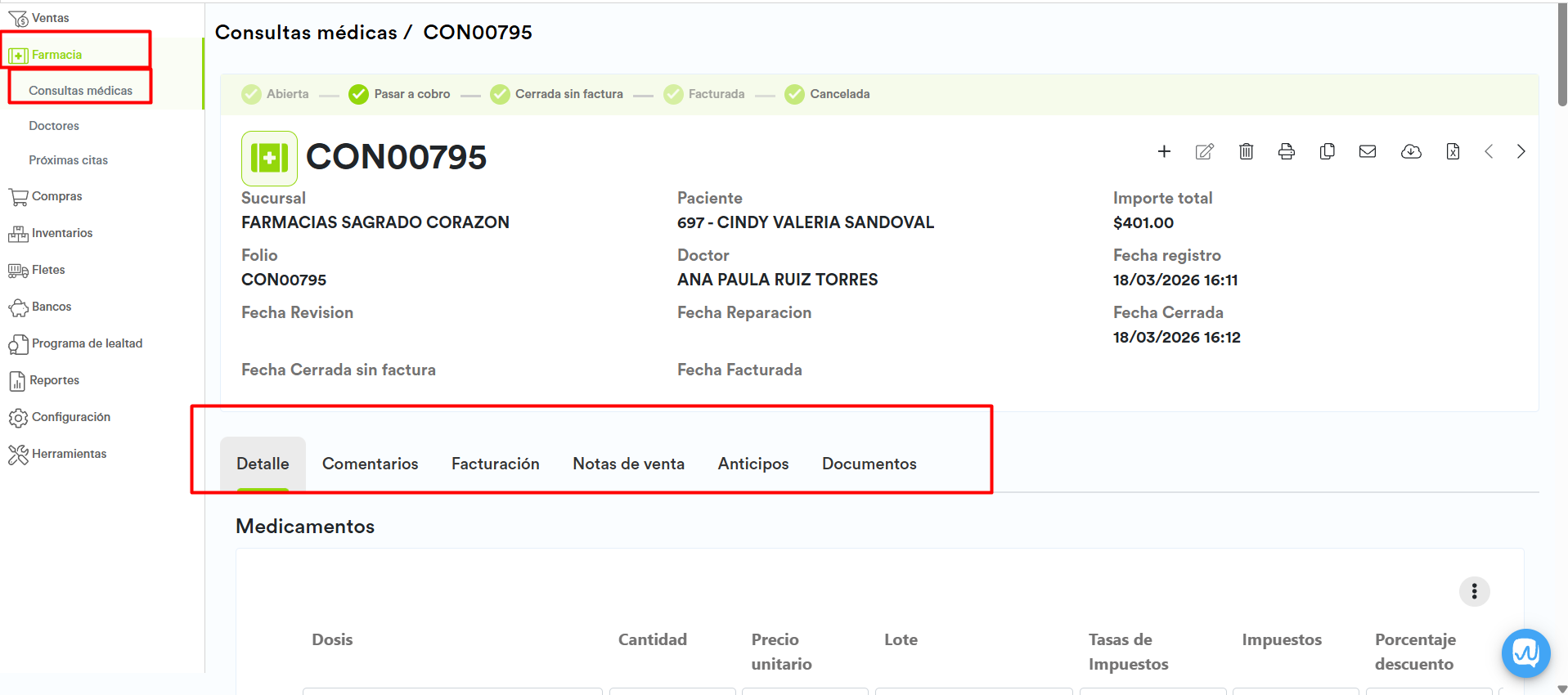Click the cloud download icon
Viewport: 1568px width, 695px height.
tap(1411, 151)
